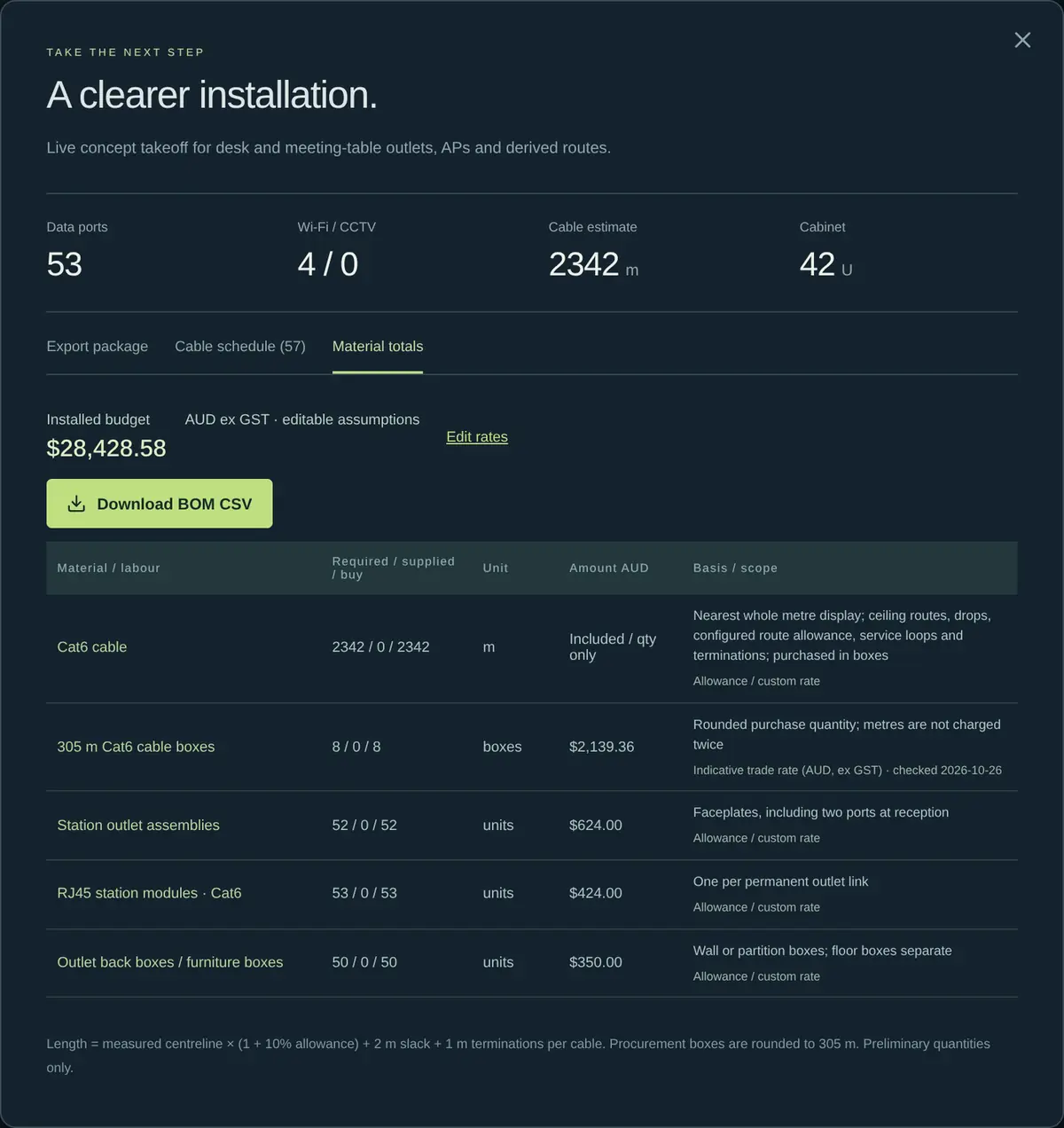Select the $350.00 amount cell
Screen dimensions: 1064x1128
[x=596, y=962]
